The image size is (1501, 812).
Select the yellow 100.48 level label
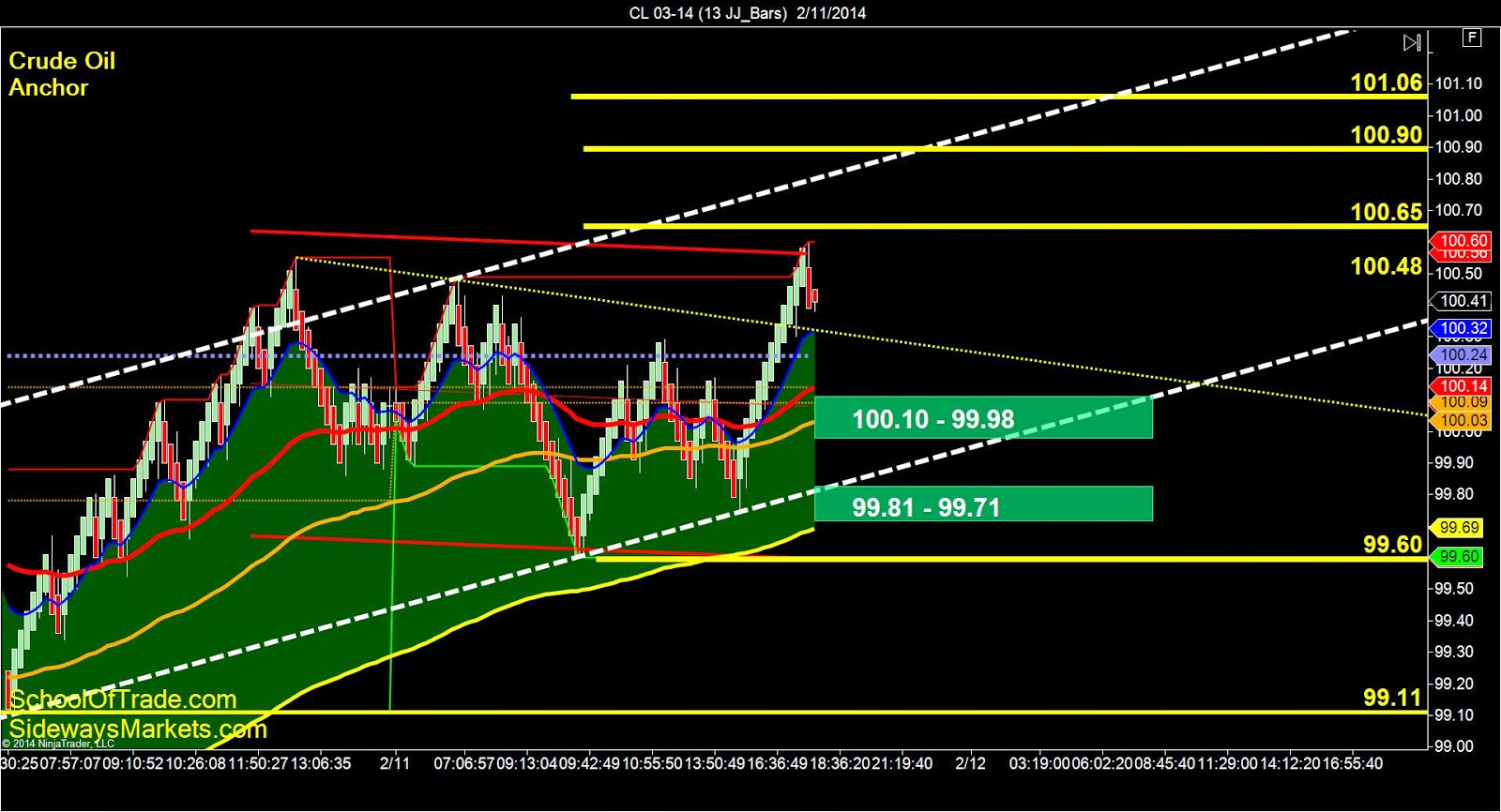(x=1386, y=266)
